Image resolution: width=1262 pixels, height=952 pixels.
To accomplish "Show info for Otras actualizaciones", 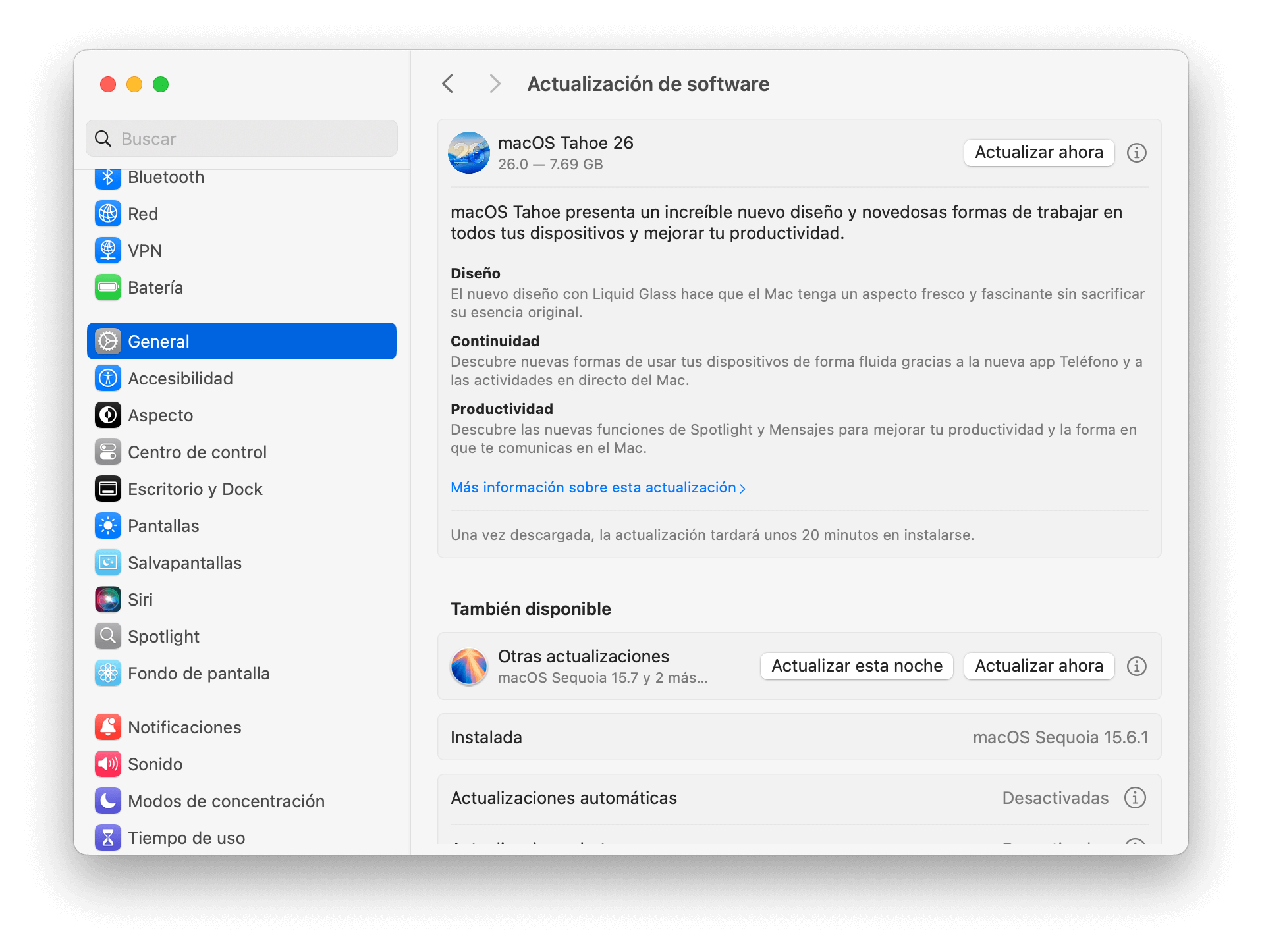I will 1136,666.
